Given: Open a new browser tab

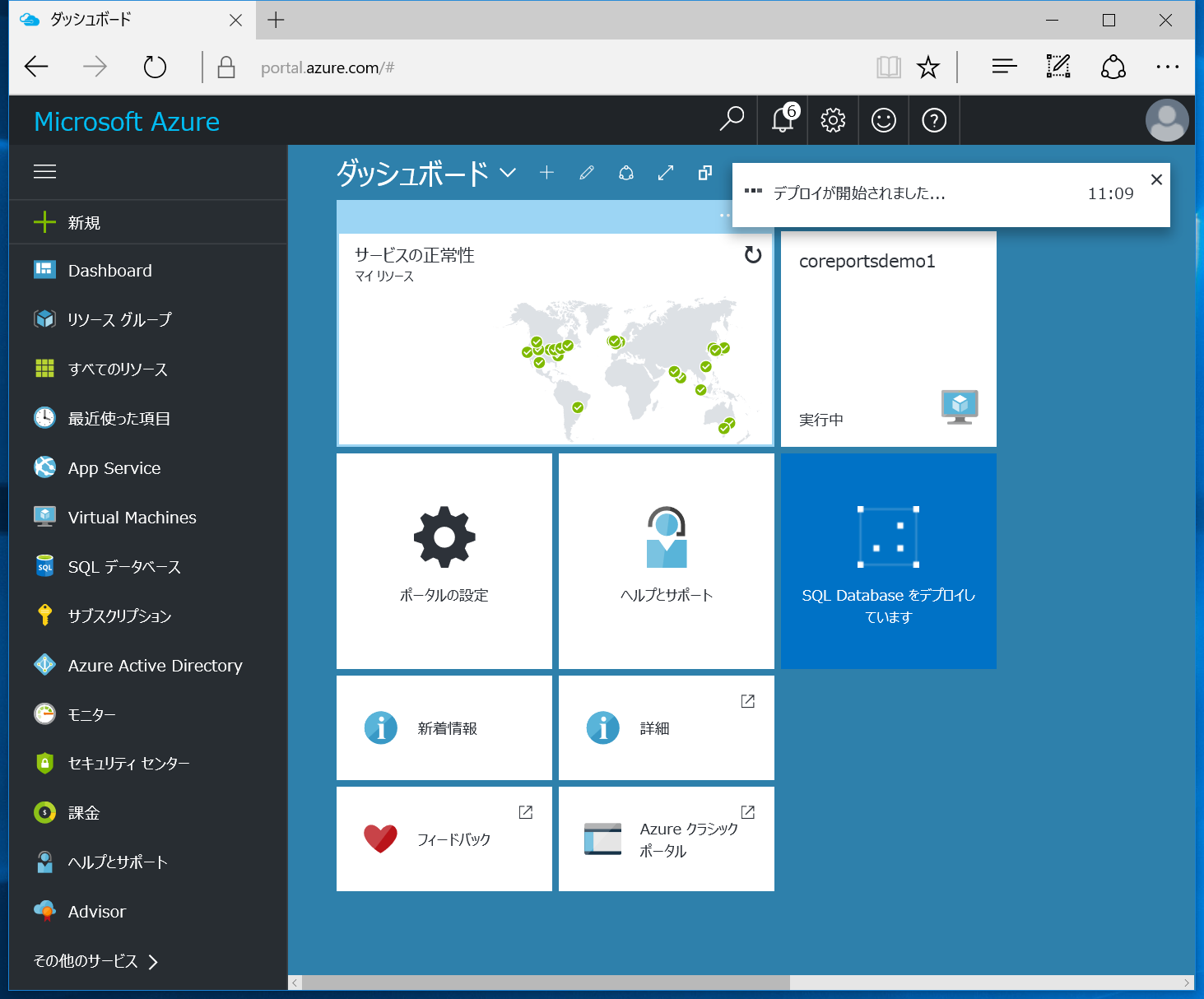Looking at the screenshot, I should click(276, 20).
